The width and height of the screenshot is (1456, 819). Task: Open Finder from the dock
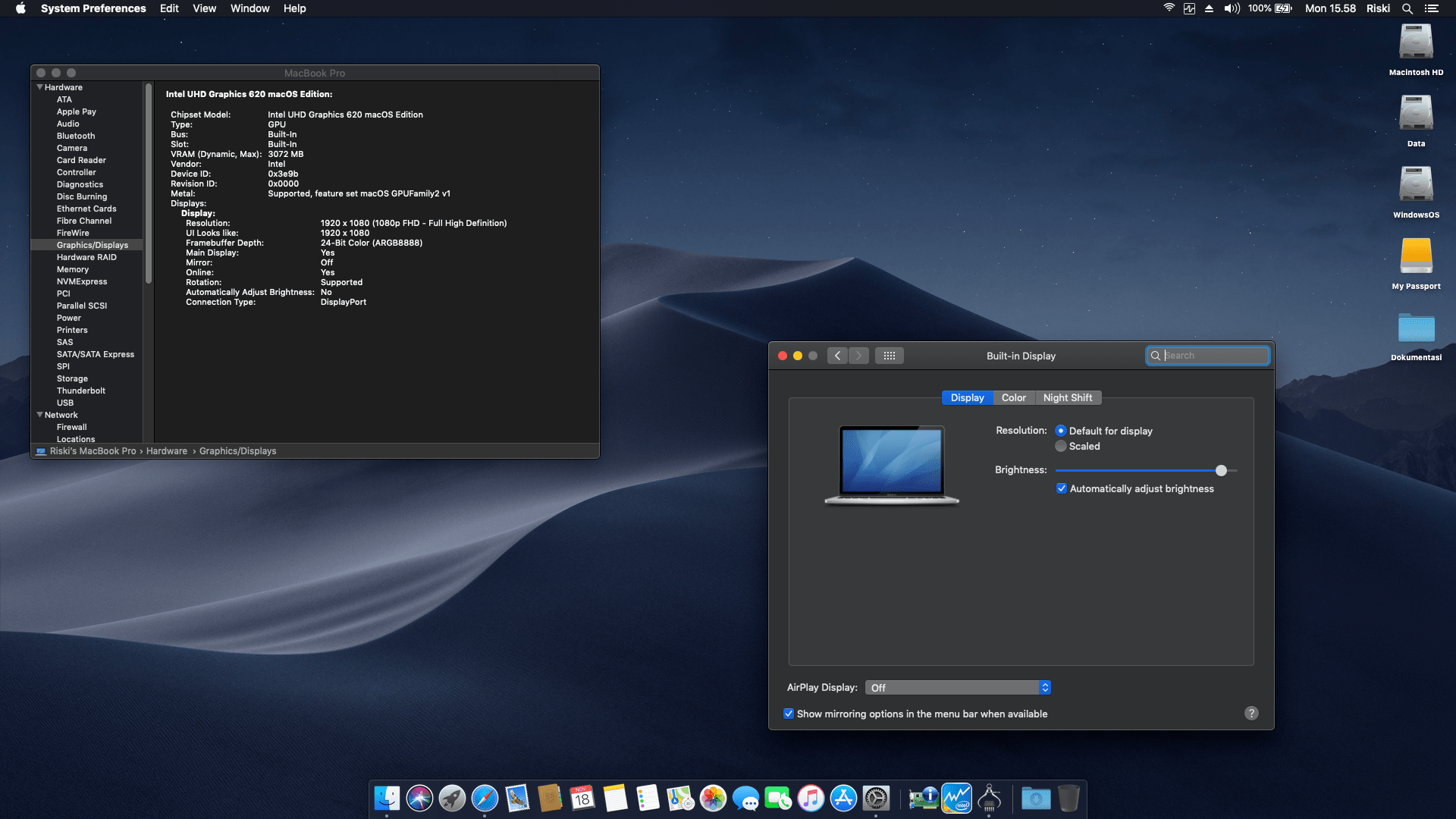pos(387,799)
